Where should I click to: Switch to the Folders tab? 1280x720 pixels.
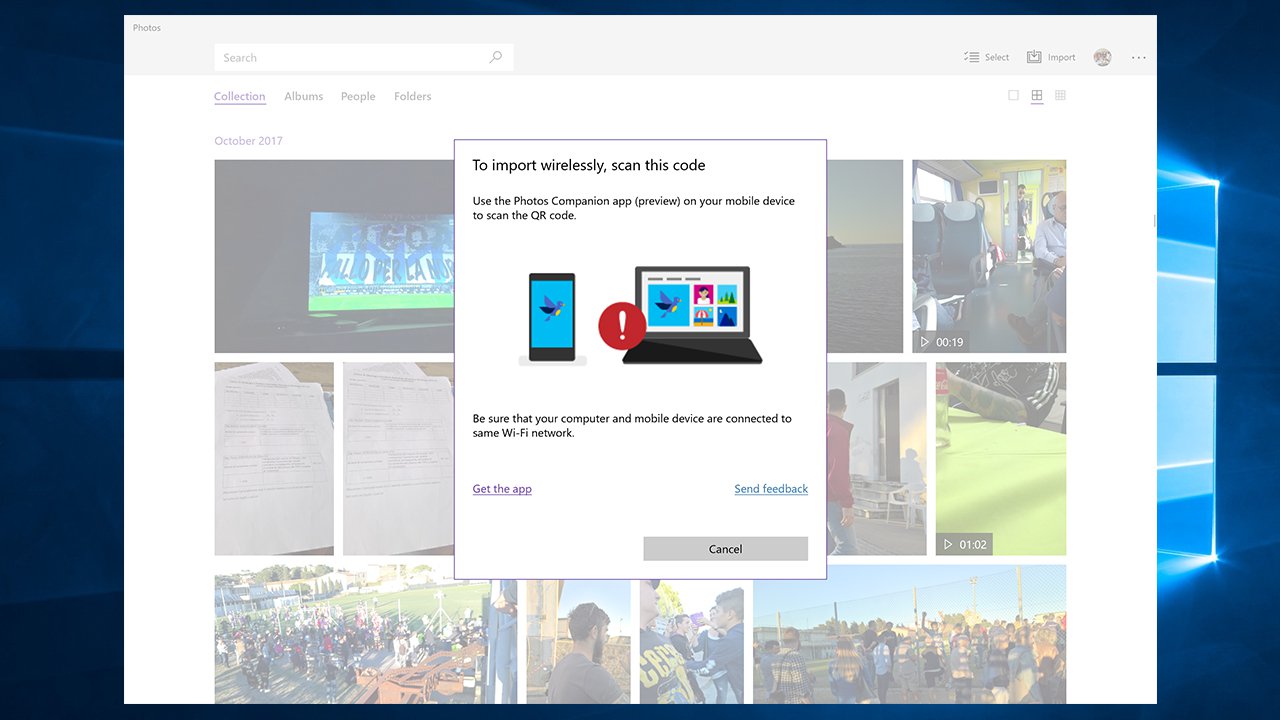(412, 96)
